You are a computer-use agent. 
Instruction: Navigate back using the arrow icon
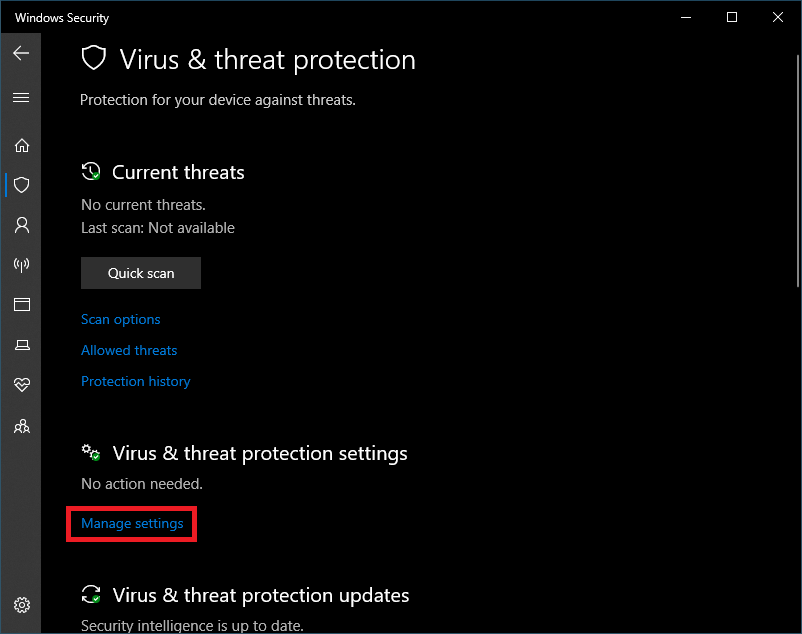pyautogui.click(x=21, y=52)
